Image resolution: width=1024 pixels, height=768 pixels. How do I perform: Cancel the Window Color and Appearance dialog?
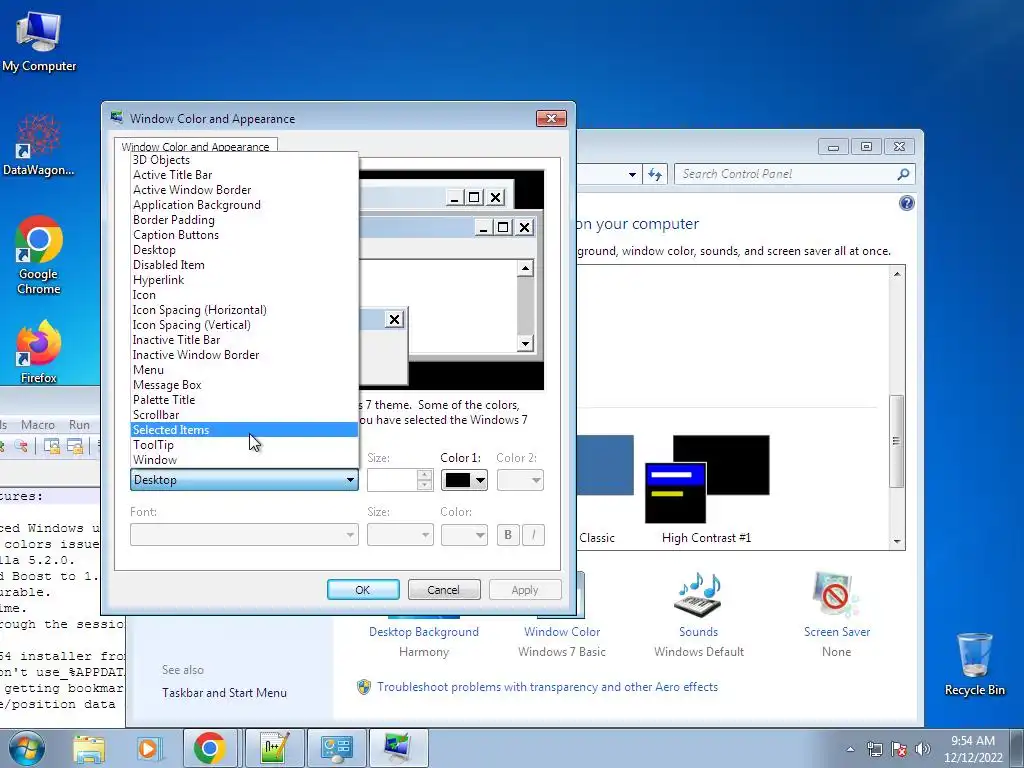pyautogui.click(x=443, y=590)
